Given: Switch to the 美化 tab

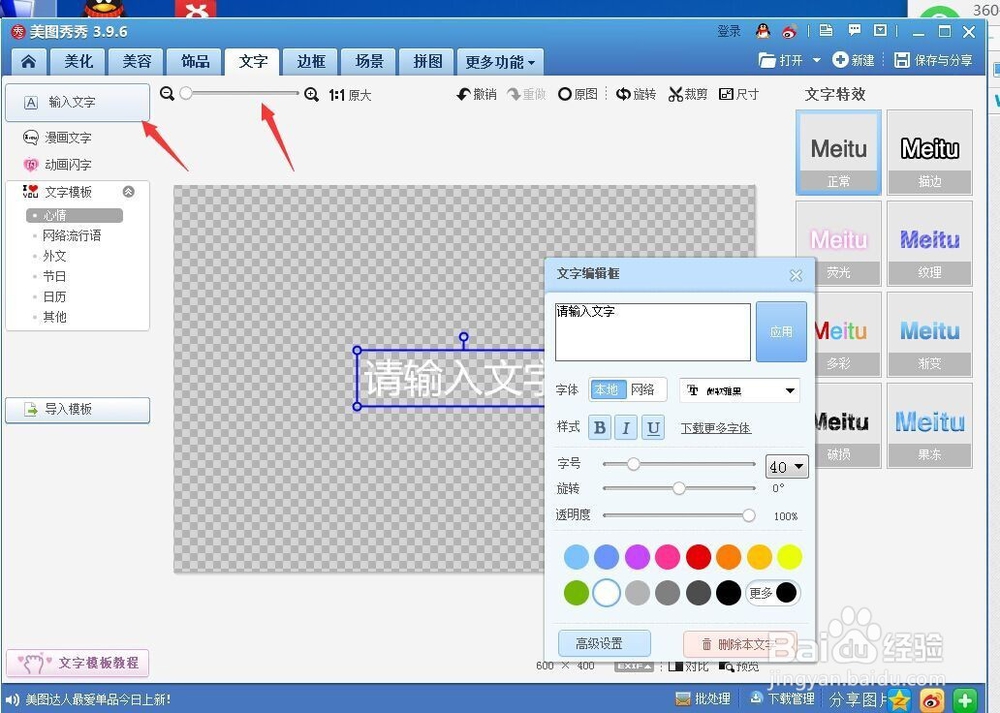Looking at the screenshot, I should click(78, 61).
